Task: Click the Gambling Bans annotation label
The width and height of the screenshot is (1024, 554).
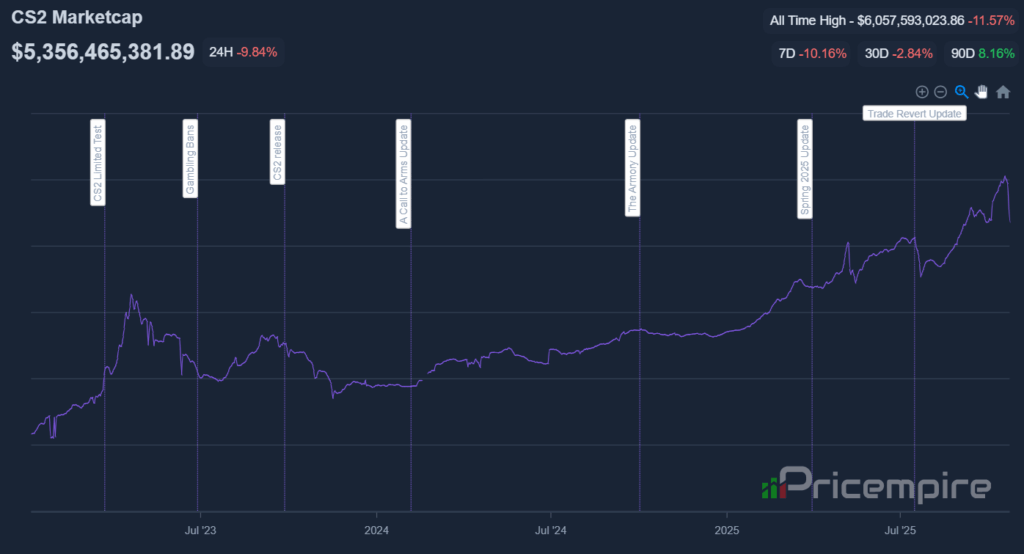Action: (190, 160)
